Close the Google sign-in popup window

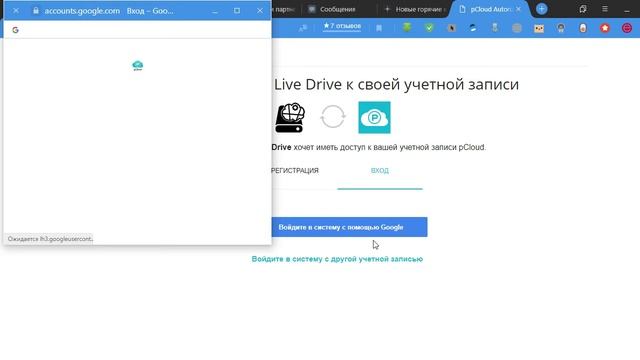click(260, 11)
